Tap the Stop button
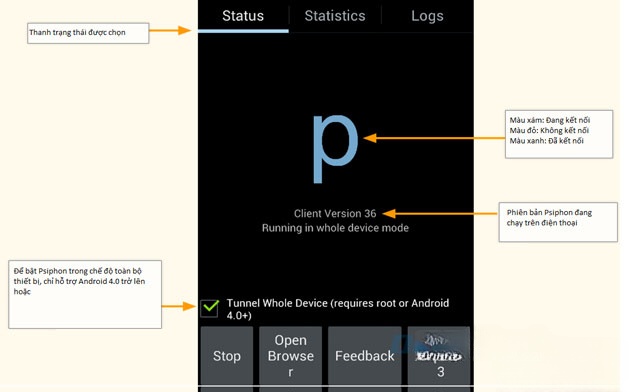Screen dimensions: 640x392 (x=227, y=356)
